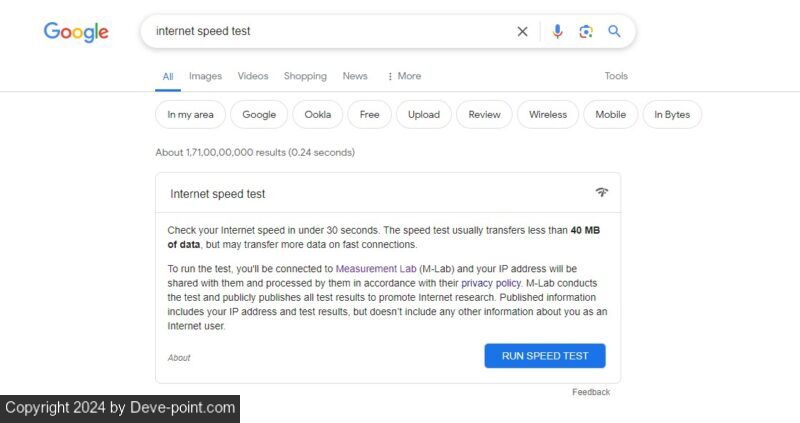Go to the News tab

pos(355,76)
